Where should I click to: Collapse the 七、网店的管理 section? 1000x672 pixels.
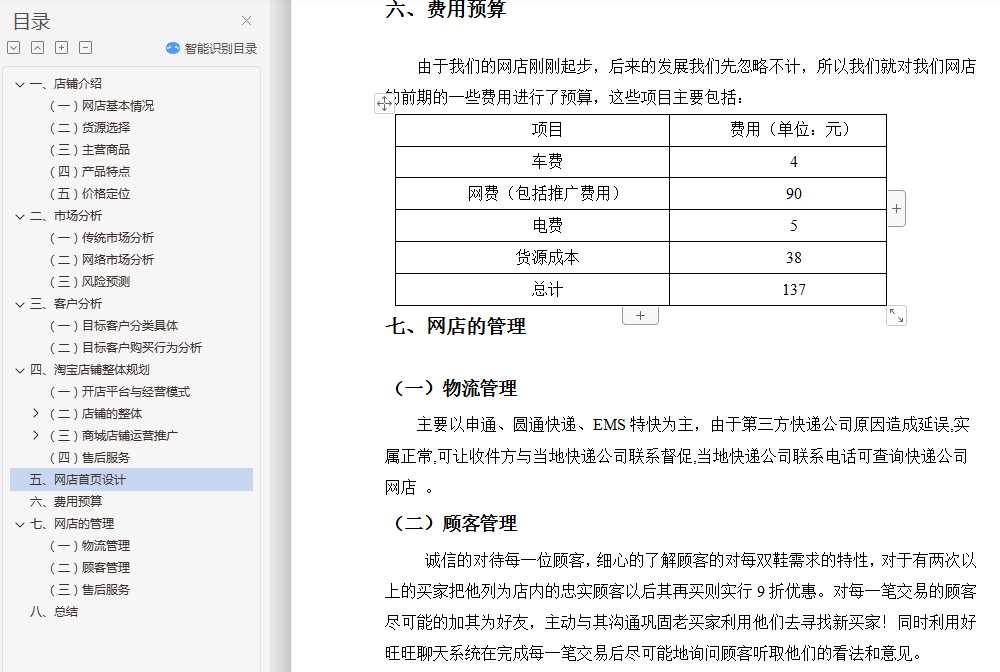pos(20,525)
